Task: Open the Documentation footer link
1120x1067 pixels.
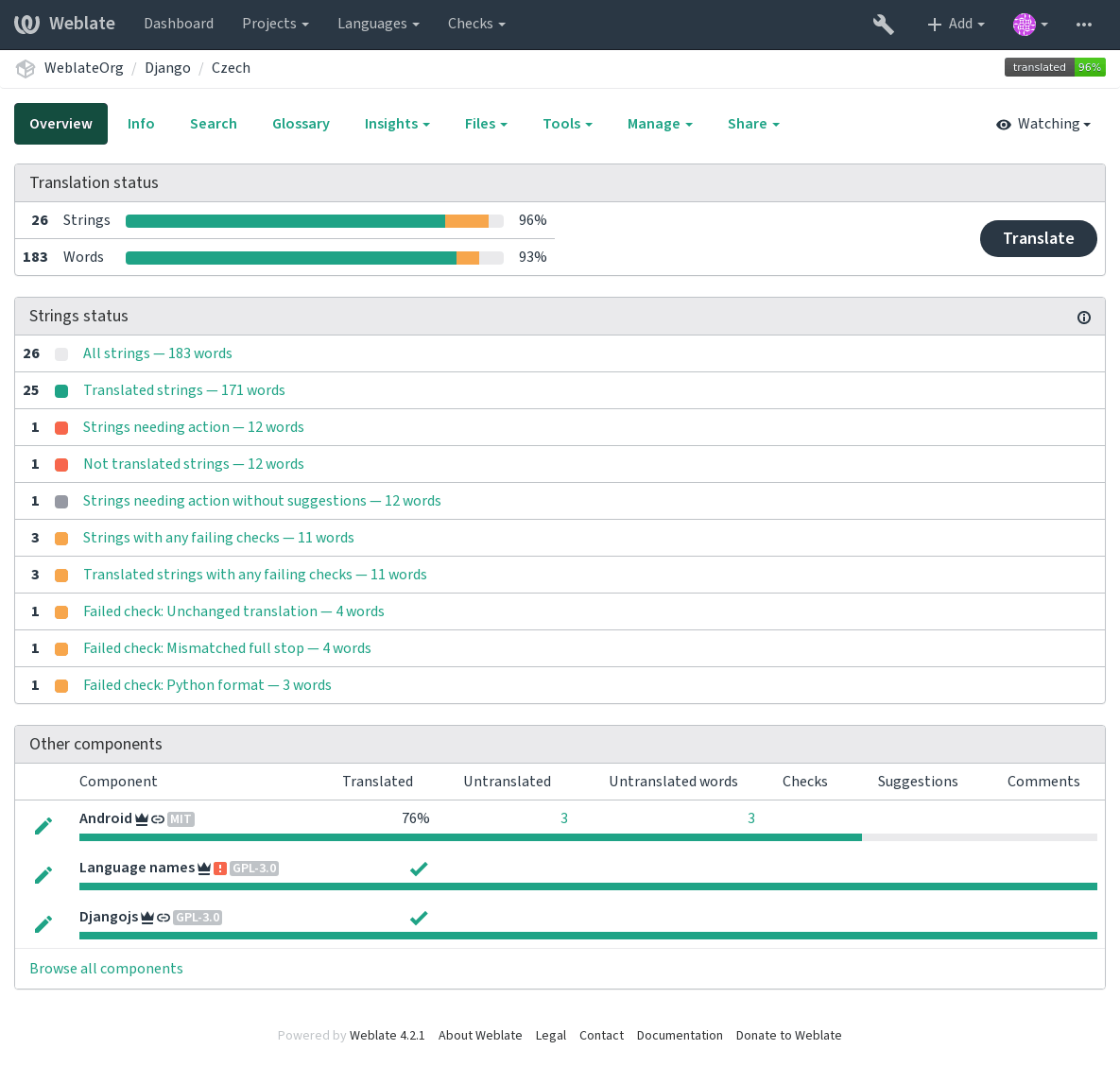Action: 680,1036
